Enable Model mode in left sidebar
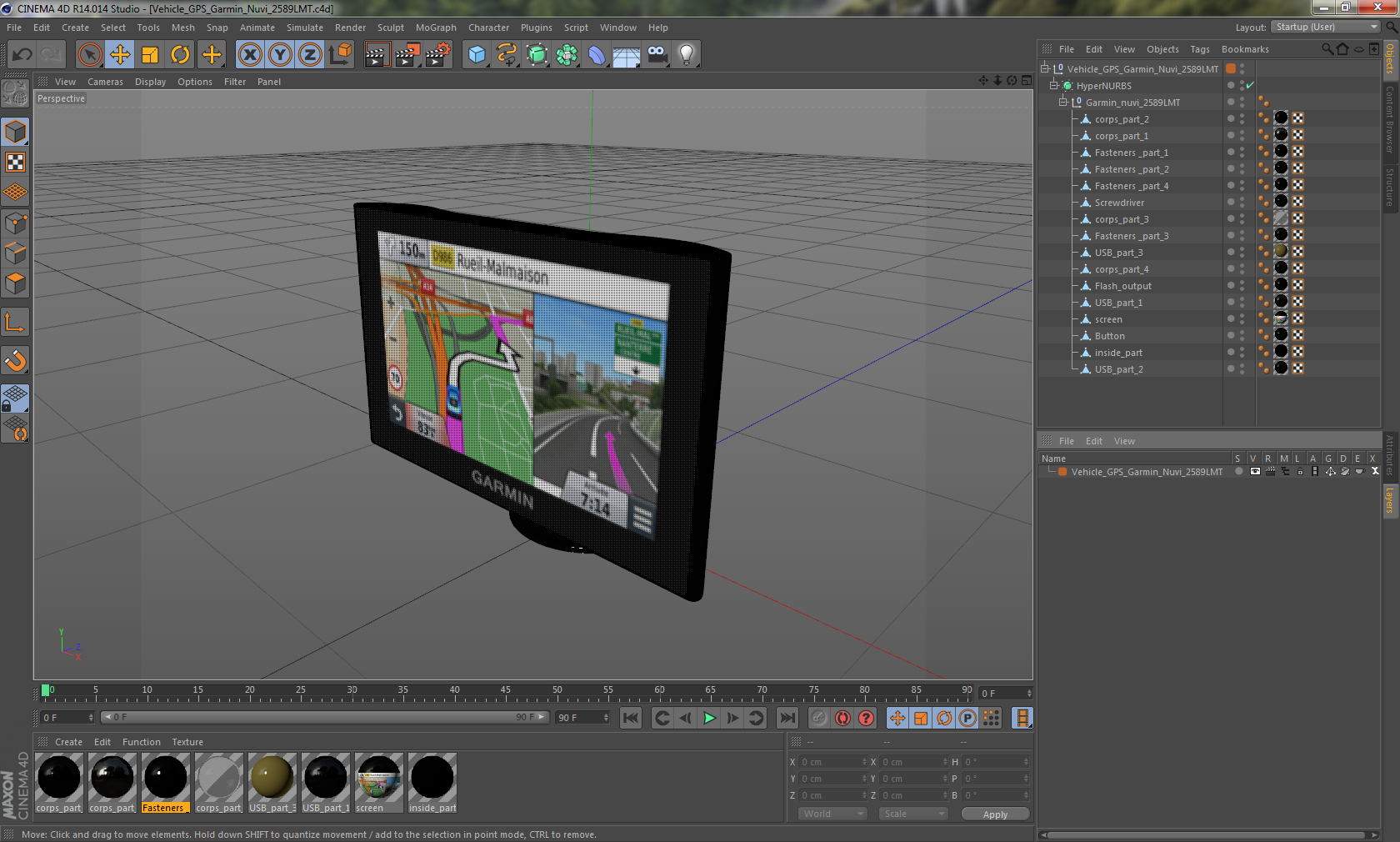Image resolution: width=1400 pixels, height=842 pixels. coord(16,132)
